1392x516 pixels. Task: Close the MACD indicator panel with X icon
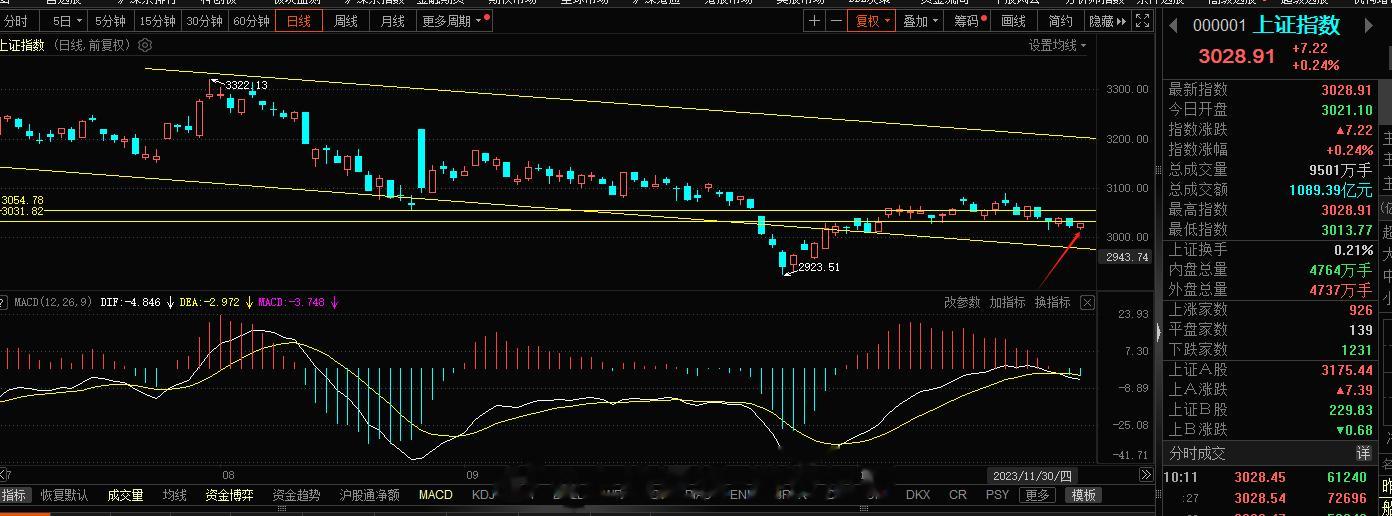click(1088, 302)
